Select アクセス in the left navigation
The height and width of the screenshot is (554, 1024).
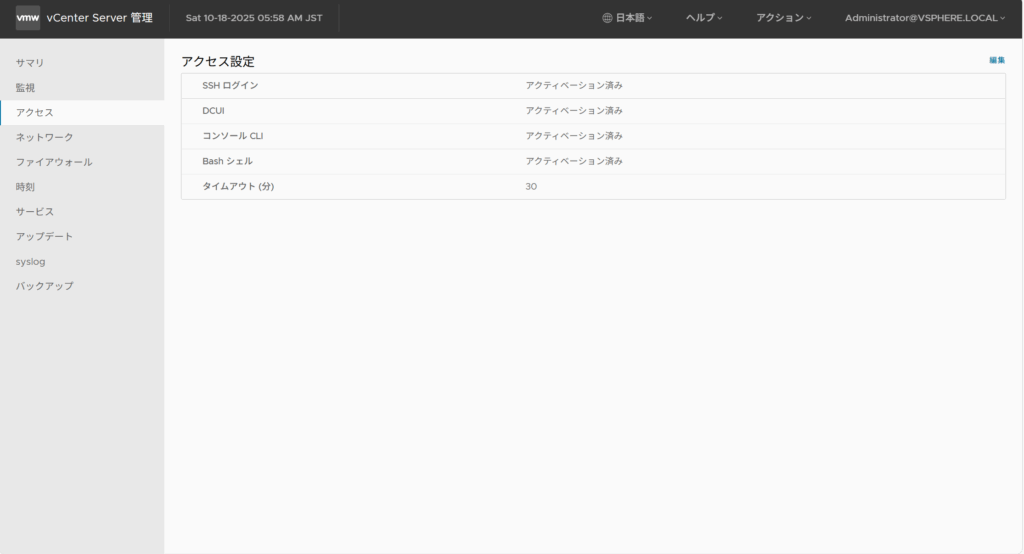35,113
